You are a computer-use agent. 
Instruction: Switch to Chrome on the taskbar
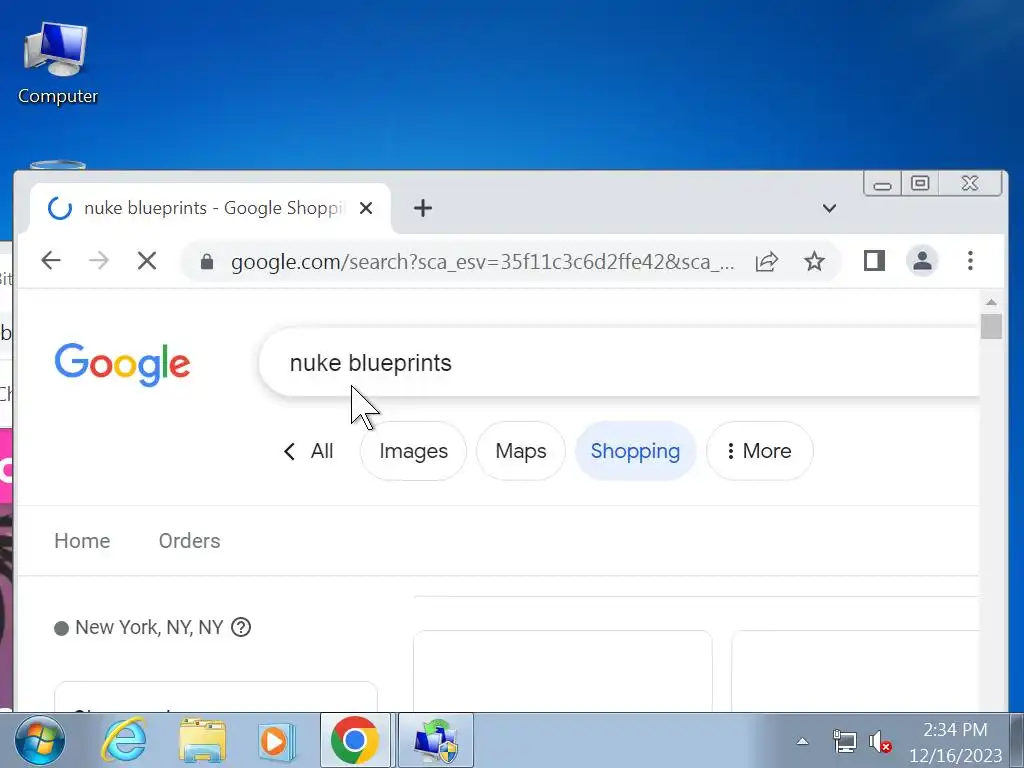tap(355, 741)
